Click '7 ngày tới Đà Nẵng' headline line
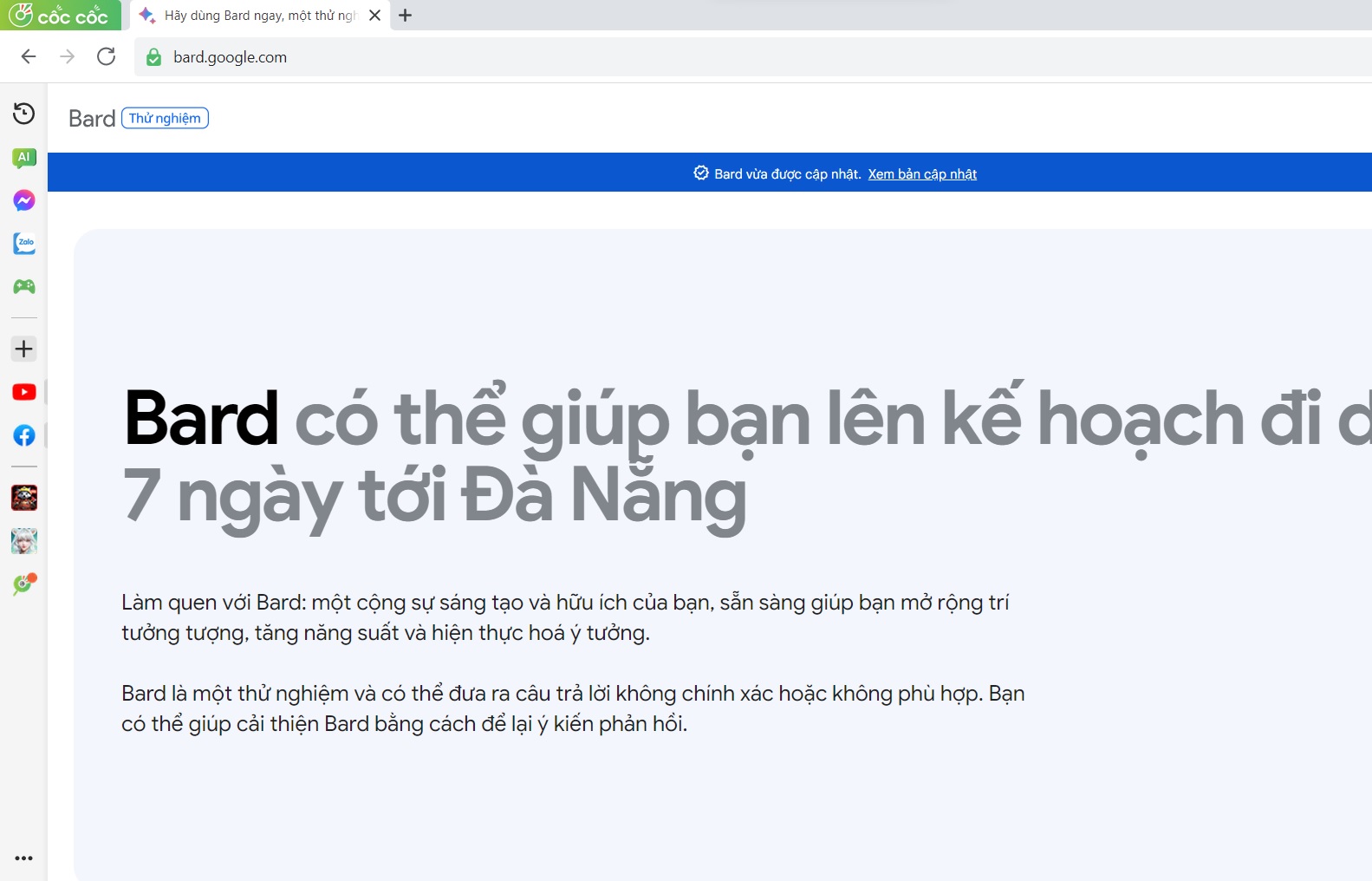 click(434, 496)
